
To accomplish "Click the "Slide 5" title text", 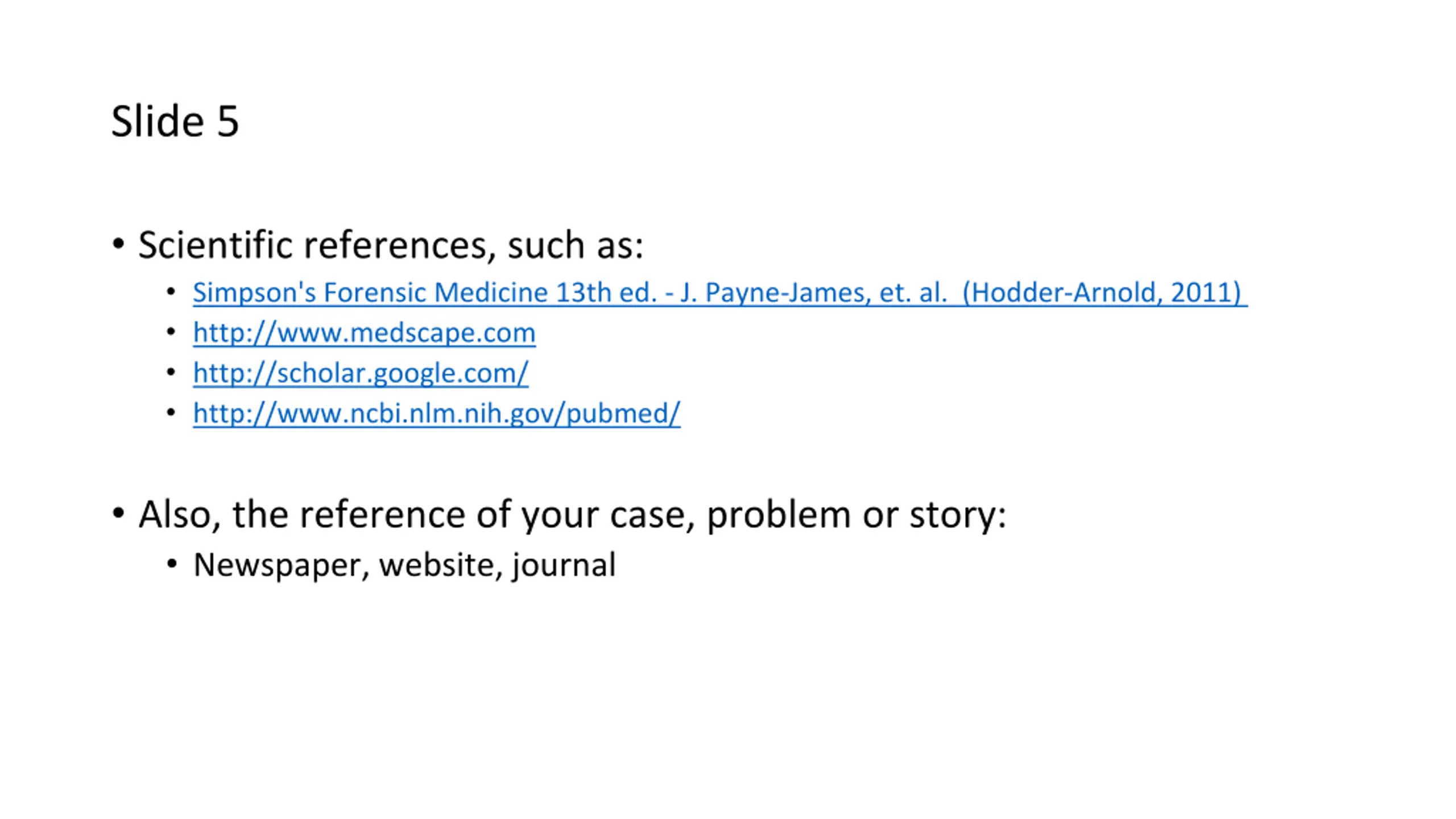I will [175, 121].
